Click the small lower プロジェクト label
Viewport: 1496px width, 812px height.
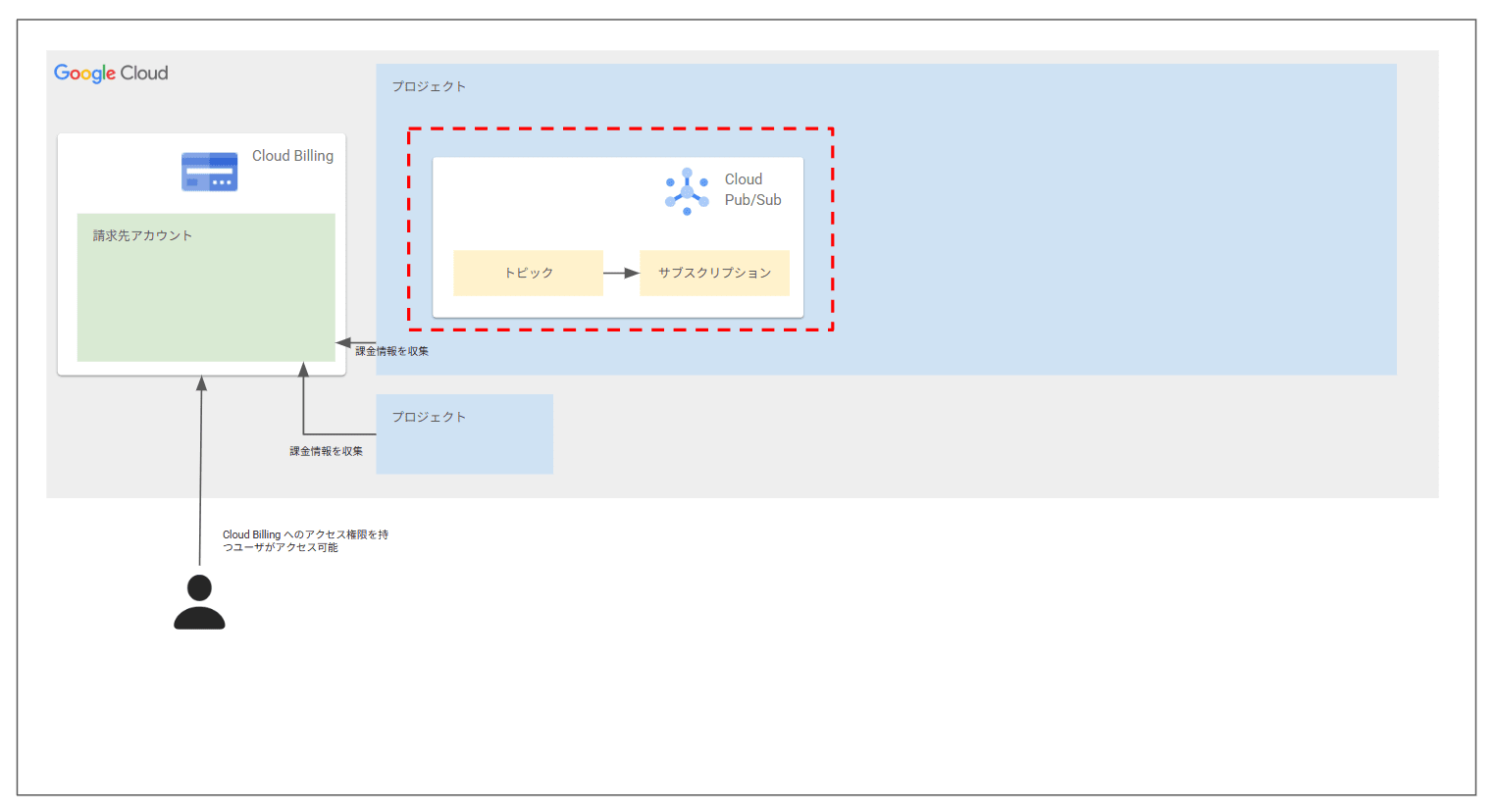click(x=429, y=417)
